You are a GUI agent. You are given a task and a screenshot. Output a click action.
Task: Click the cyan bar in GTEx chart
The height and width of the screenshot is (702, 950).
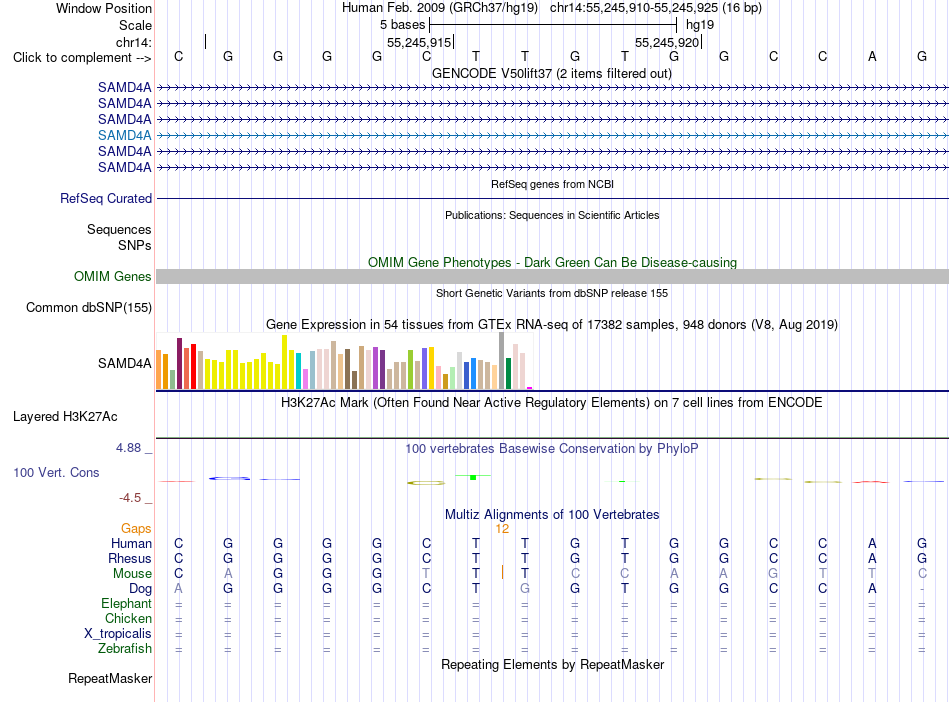pos(298,371)
